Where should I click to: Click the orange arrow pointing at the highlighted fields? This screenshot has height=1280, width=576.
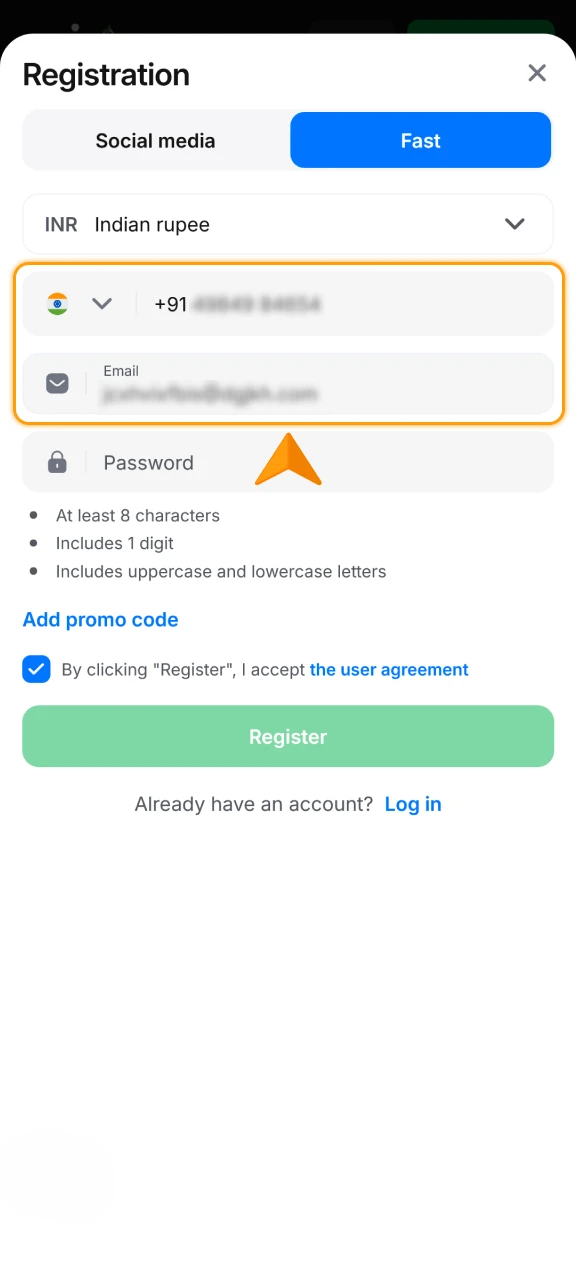point(288,458)
